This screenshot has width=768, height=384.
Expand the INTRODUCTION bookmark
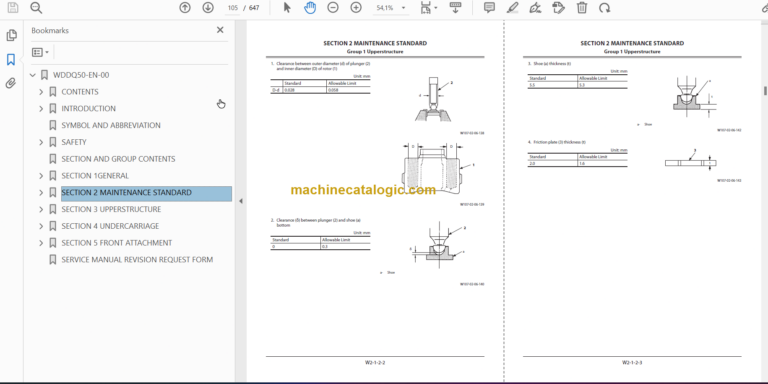point(41,108)
